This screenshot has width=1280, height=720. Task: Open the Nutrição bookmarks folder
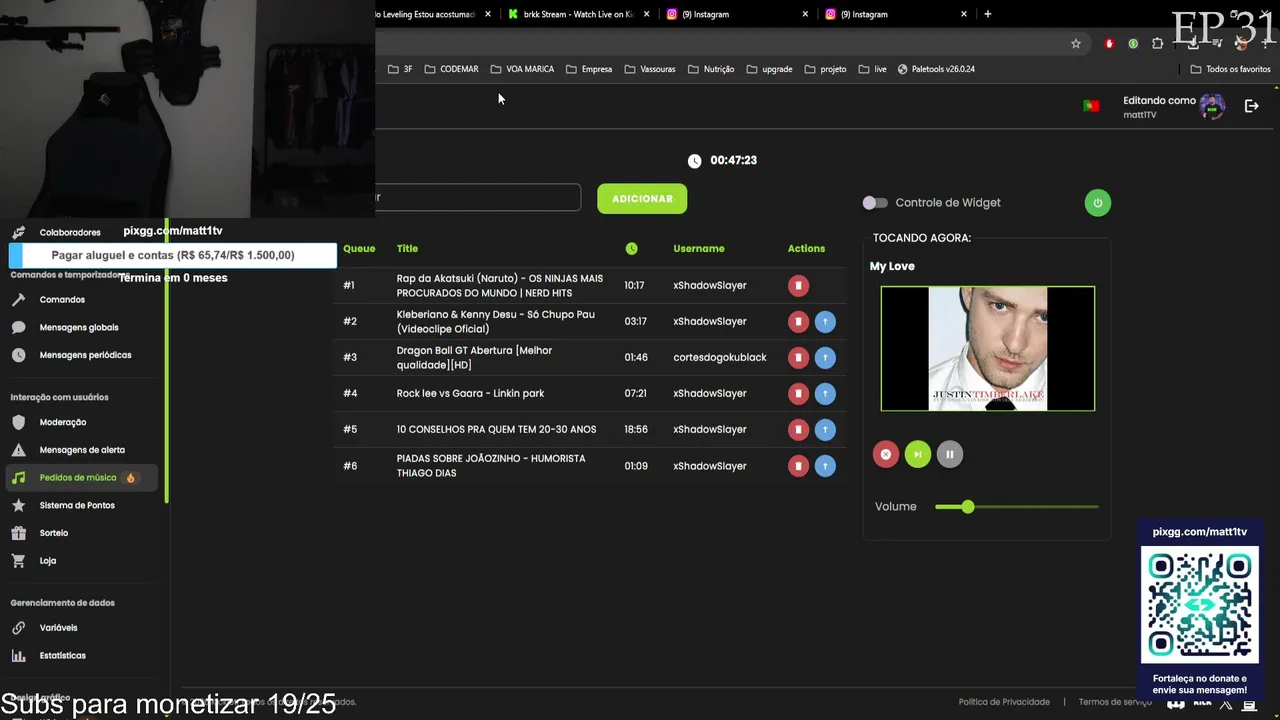[x=711, y=69]
